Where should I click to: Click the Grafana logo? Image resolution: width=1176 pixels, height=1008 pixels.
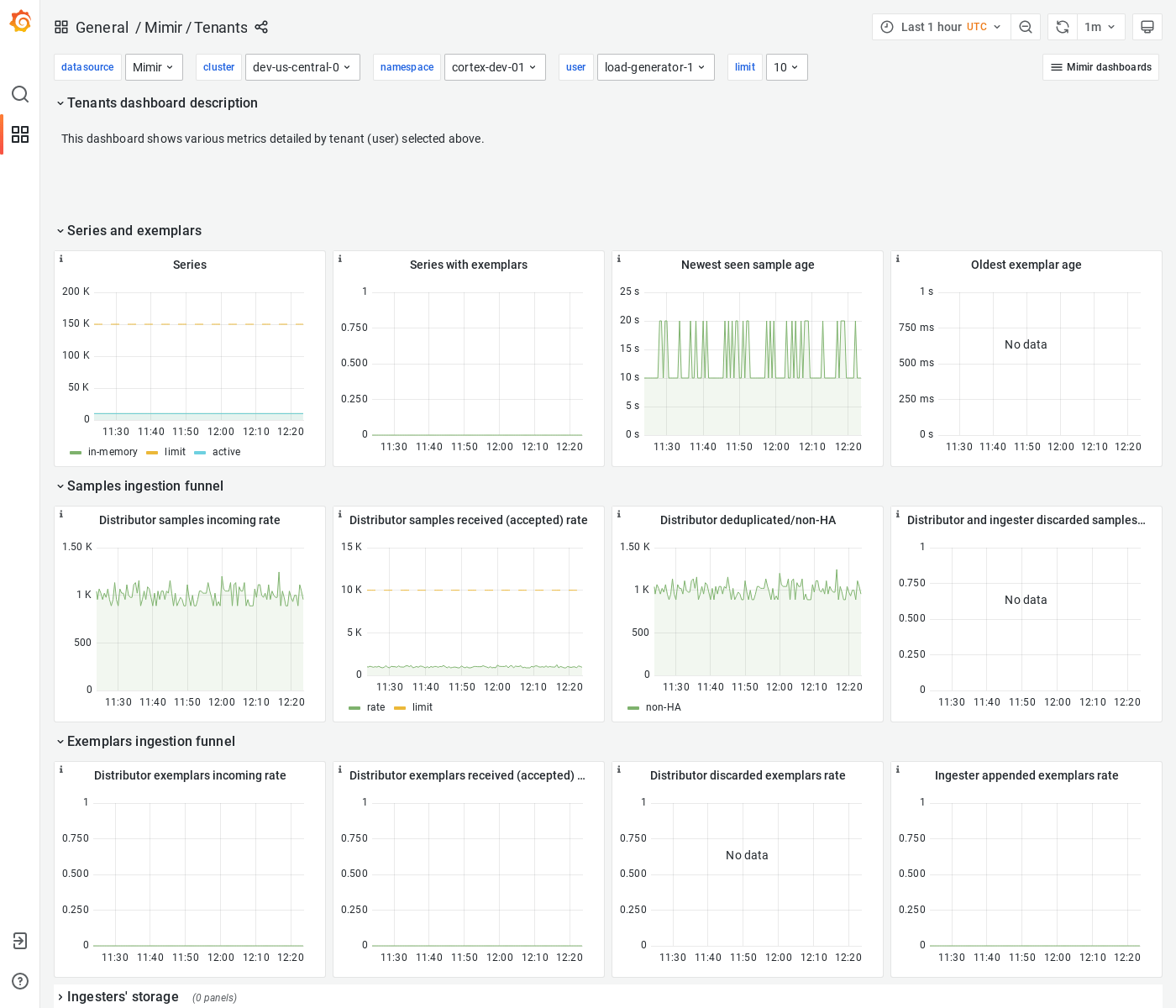pyautogui.click(x=20, y=21)
